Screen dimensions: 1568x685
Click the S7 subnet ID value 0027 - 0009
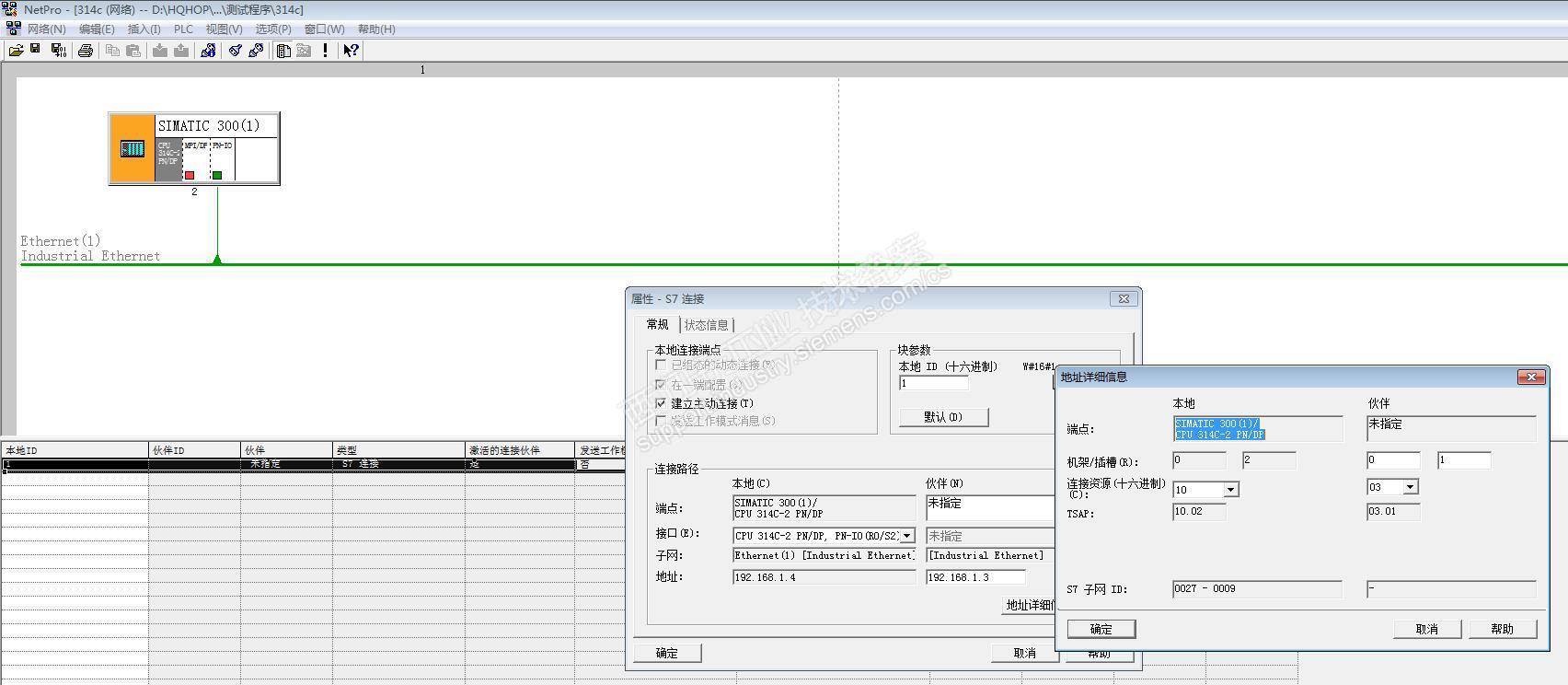pos(1257,589)
